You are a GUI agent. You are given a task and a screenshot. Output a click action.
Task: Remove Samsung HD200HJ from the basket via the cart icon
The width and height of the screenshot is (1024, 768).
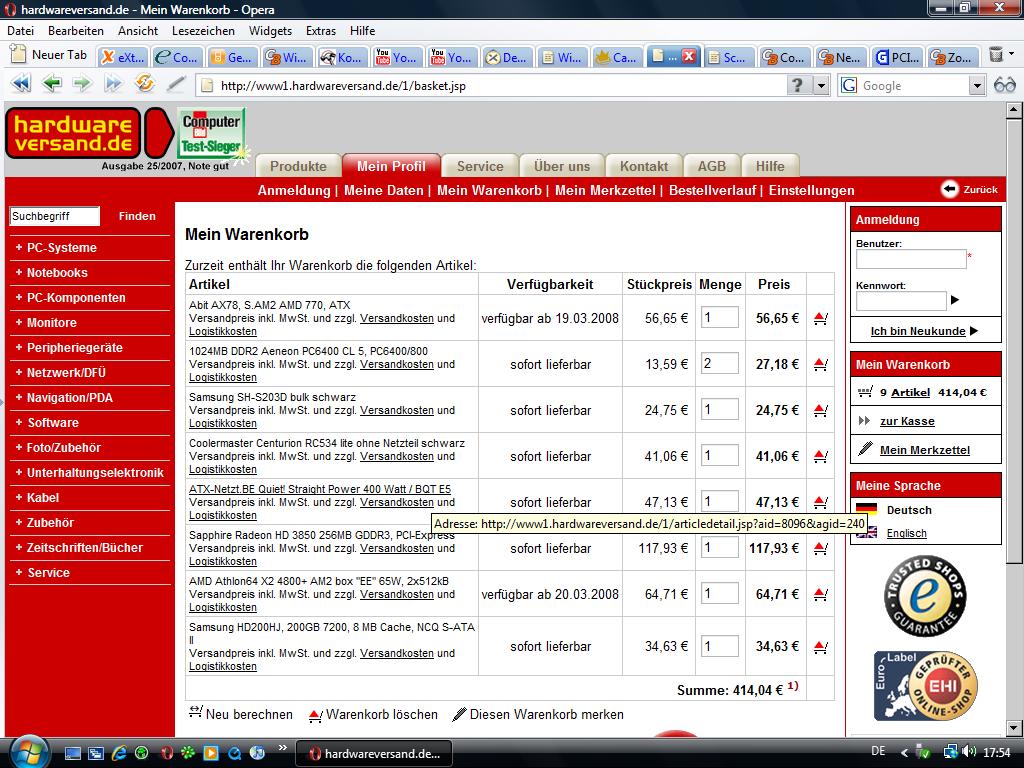(821, 647)
